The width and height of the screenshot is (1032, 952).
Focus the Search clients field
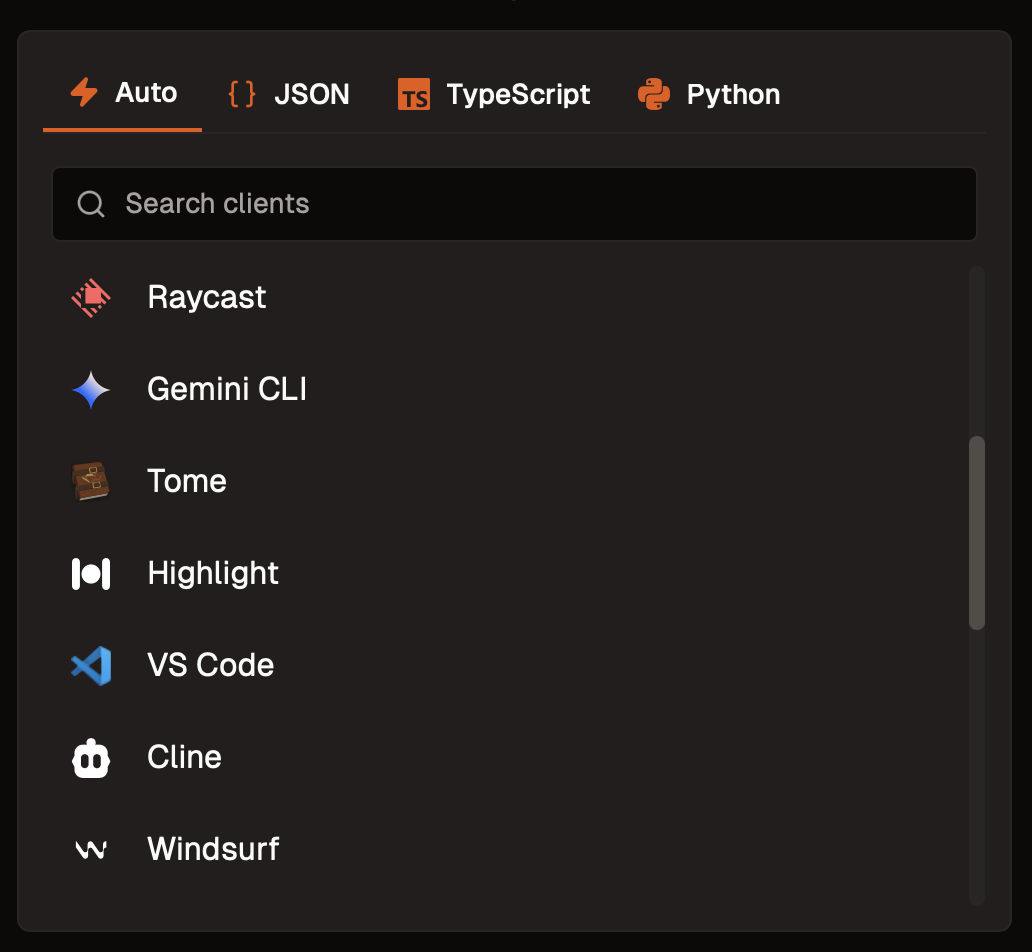[515, 204]
